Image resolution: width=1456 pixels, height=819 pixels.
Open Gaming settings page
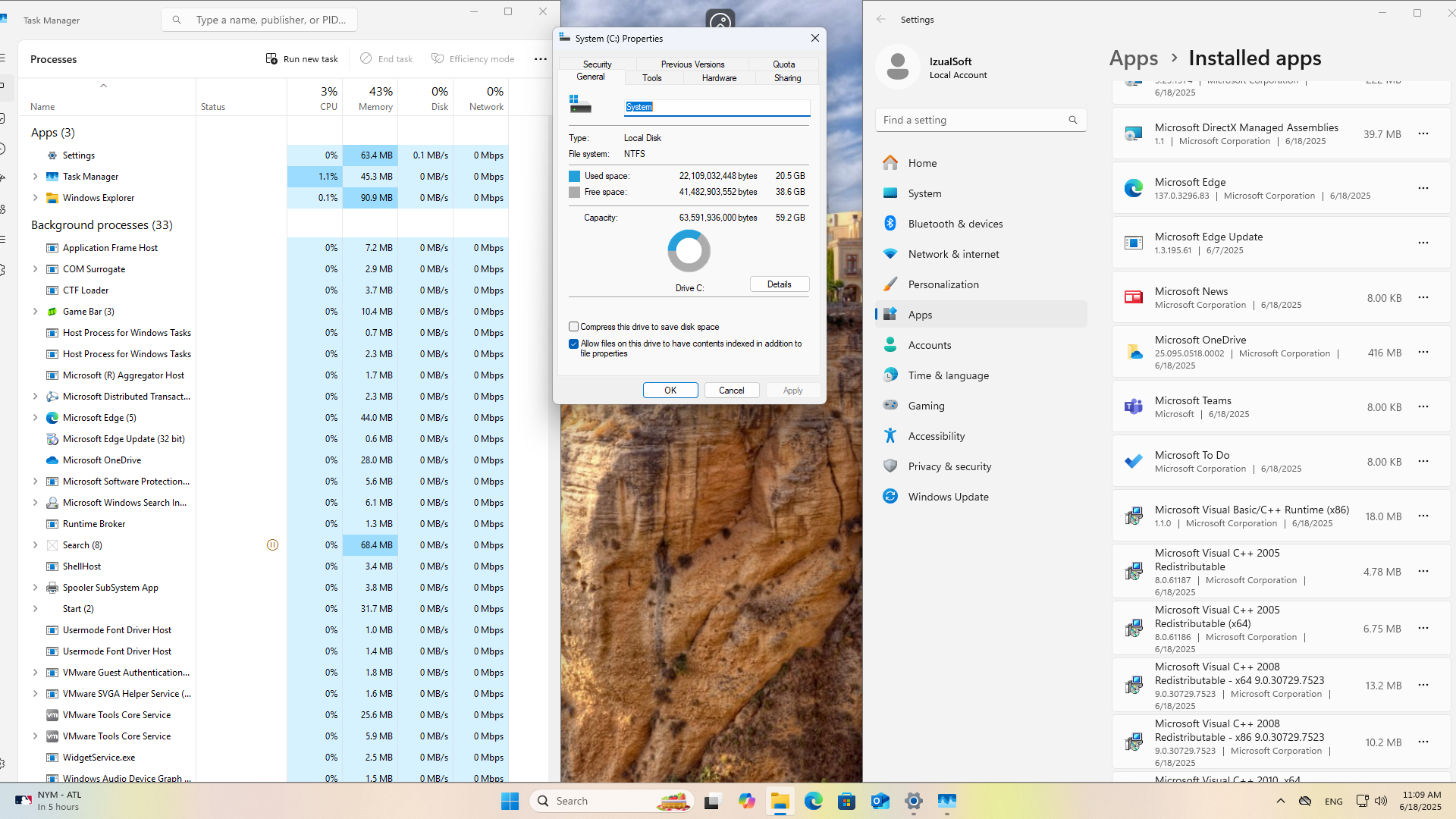point(981,406)
